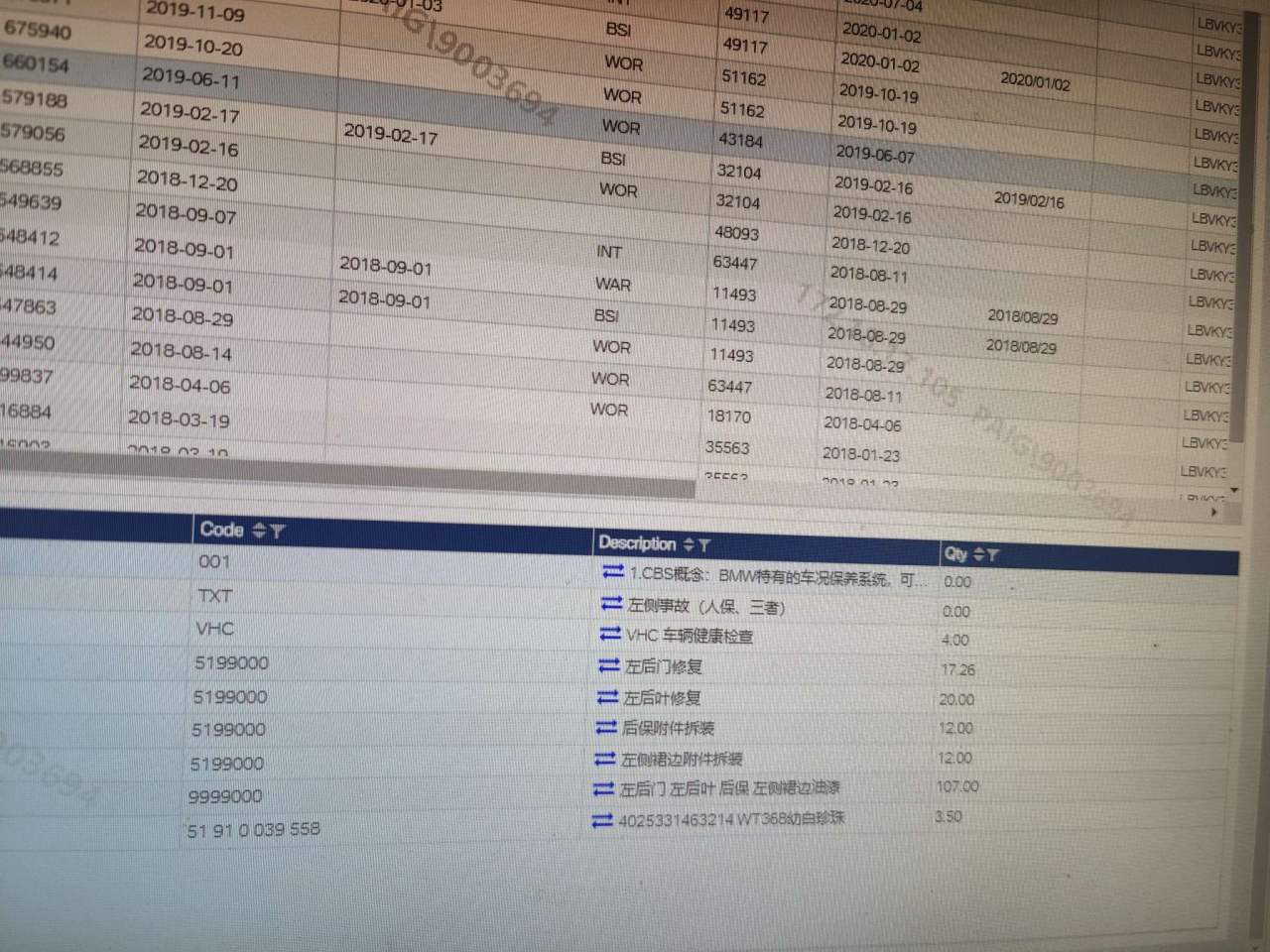Select the row with number 579056

[x=32, y=132]
